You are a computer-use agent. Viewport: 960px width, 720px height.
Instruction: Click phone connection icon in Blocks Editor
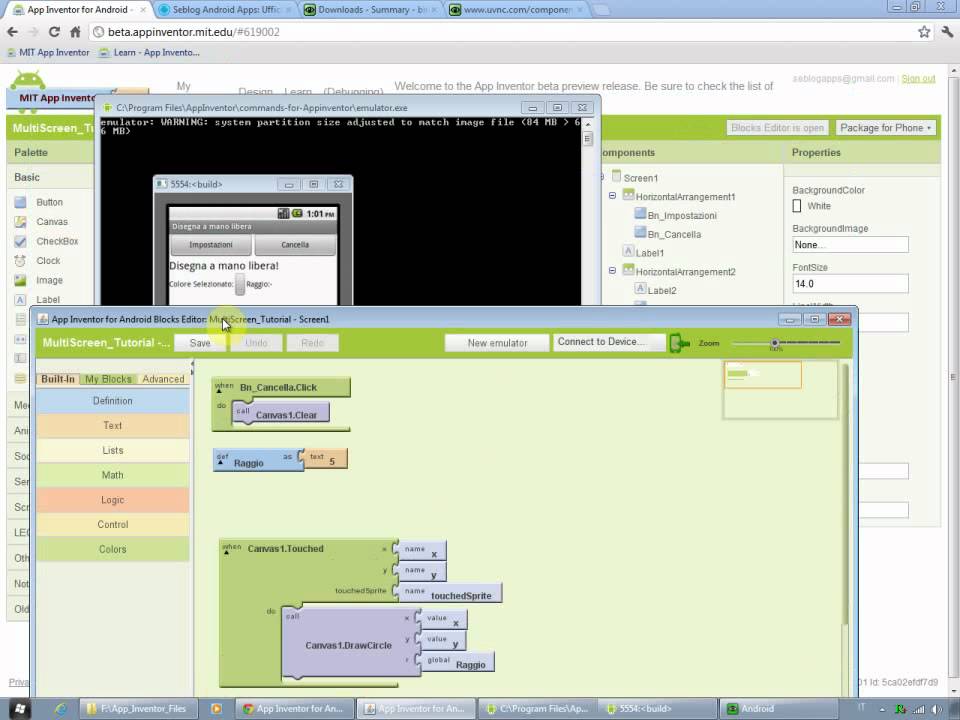(680, 343)
